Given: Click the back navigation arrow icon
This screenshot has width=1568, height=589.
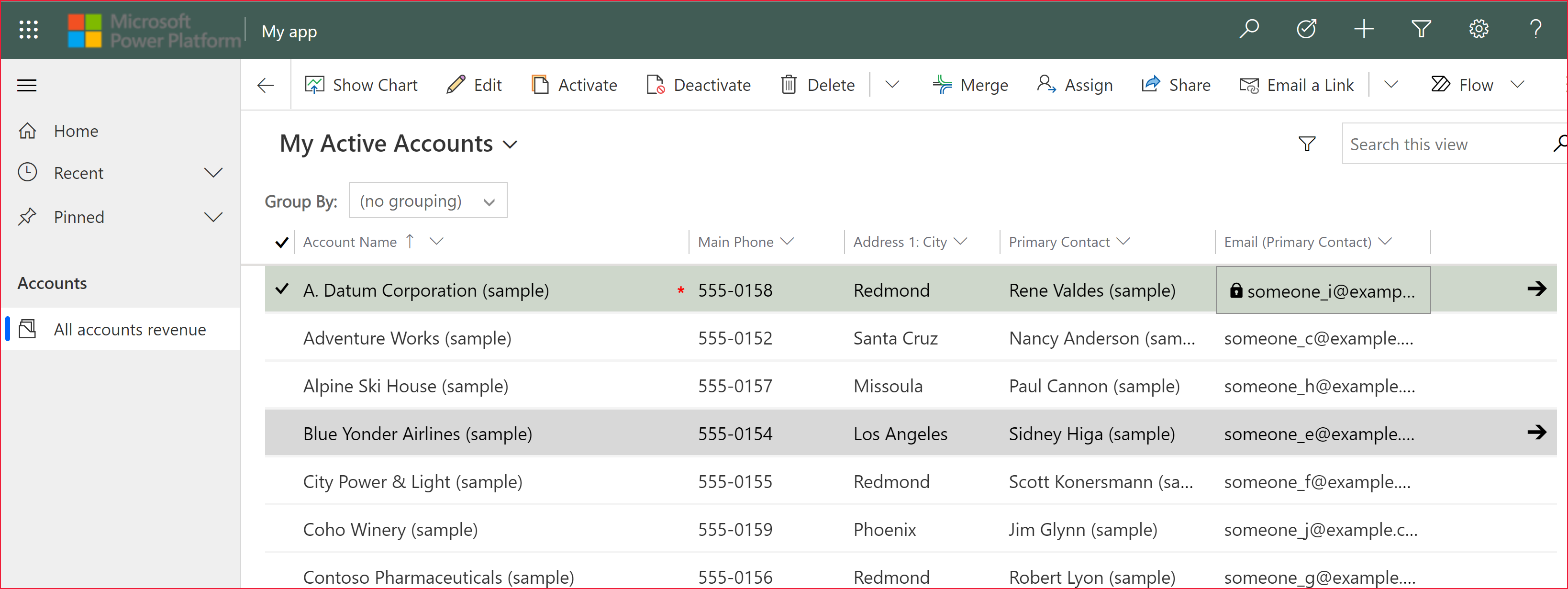Looking at the screenshot, I should coord(265,85).
